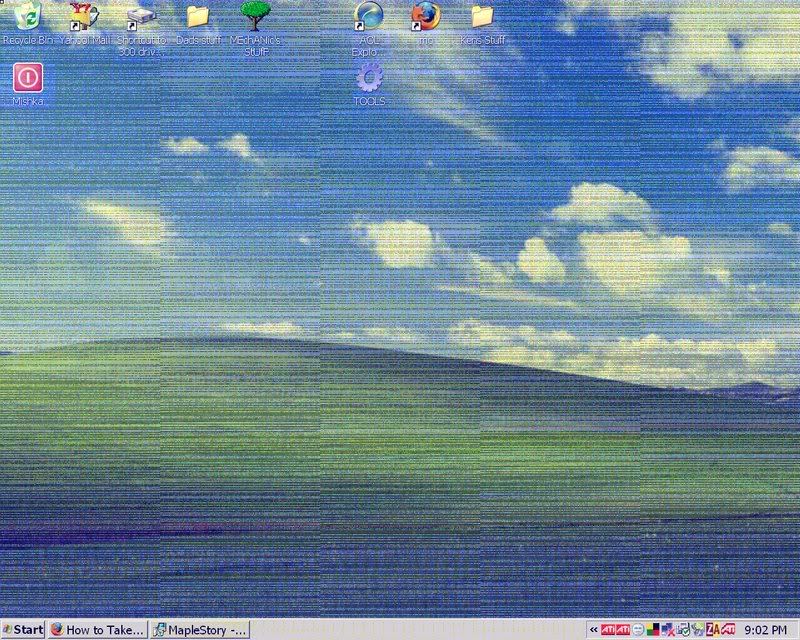Image resolution: width=800 pixels, height=640 pixels.
Task: Click the red ATI tray icon beside the chevron
Action: [608, 630]
